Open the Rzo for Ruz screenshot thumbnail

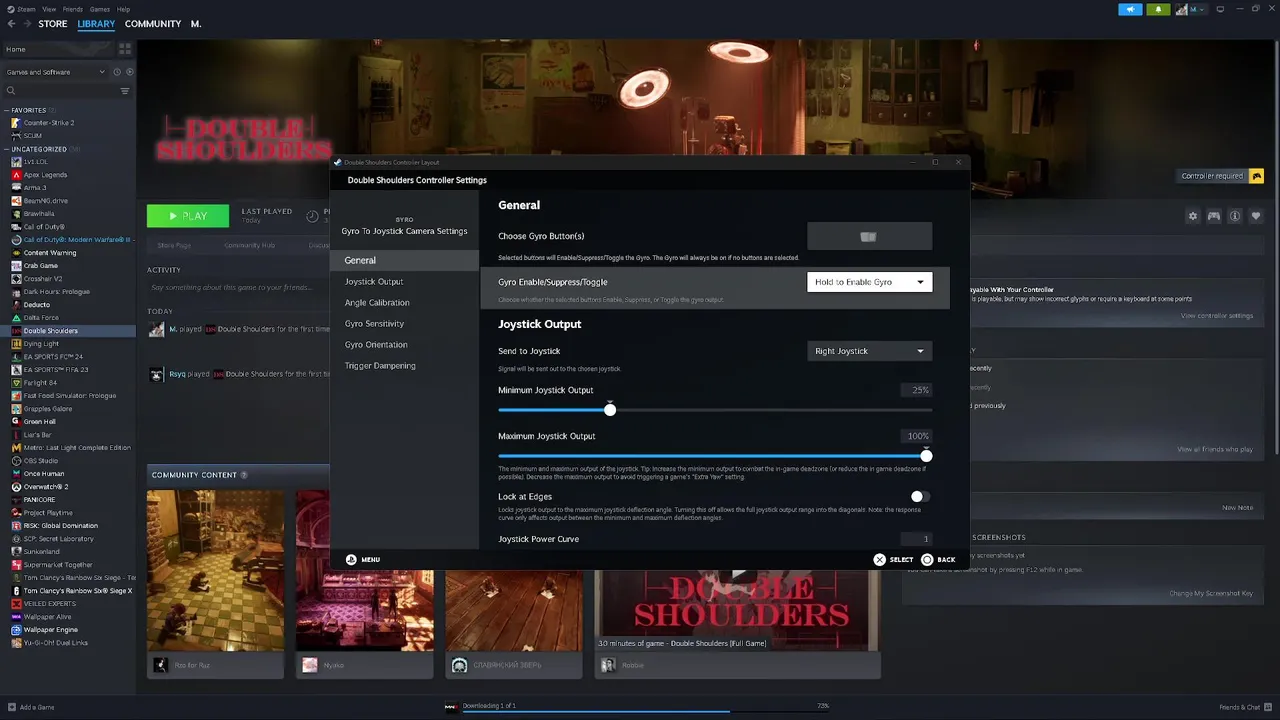click(215, 570)
